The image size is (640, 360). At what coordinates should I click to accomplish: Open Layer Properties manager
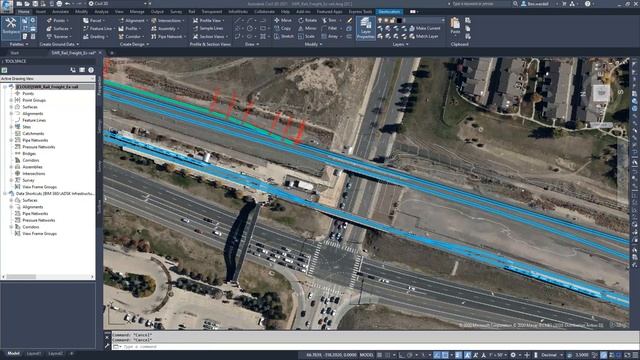(366, 28)
